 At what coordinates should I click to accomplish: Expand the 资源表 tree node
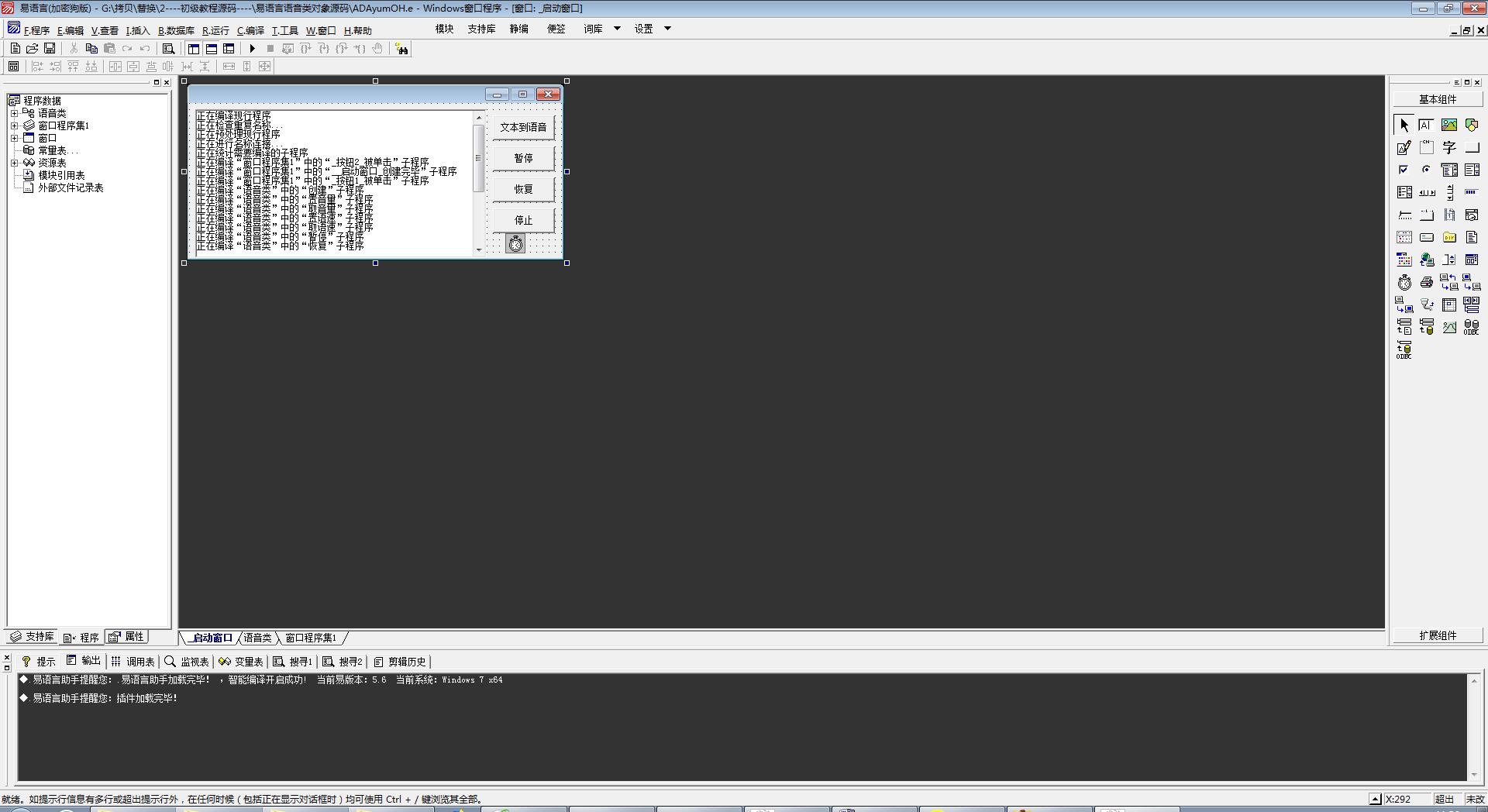[14, 163]
